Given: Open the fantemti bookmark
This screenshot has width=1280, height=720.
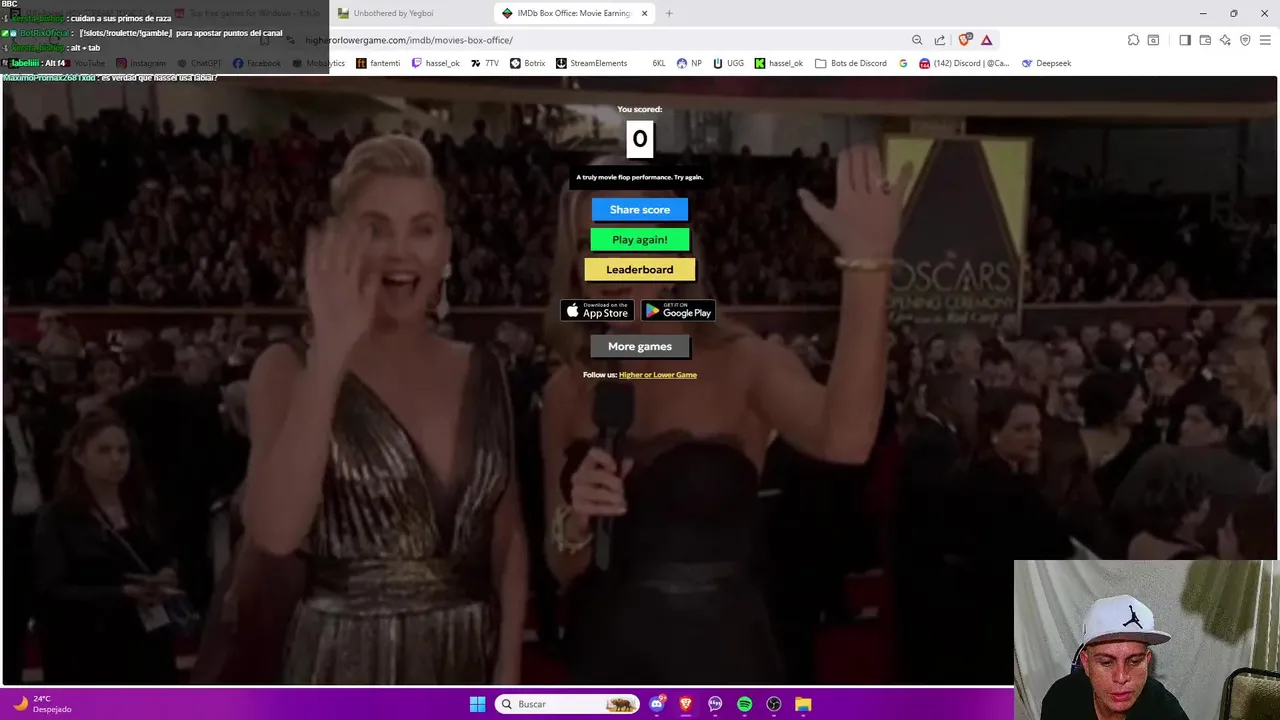Looking at the screenshot, I should pos(378,63).
